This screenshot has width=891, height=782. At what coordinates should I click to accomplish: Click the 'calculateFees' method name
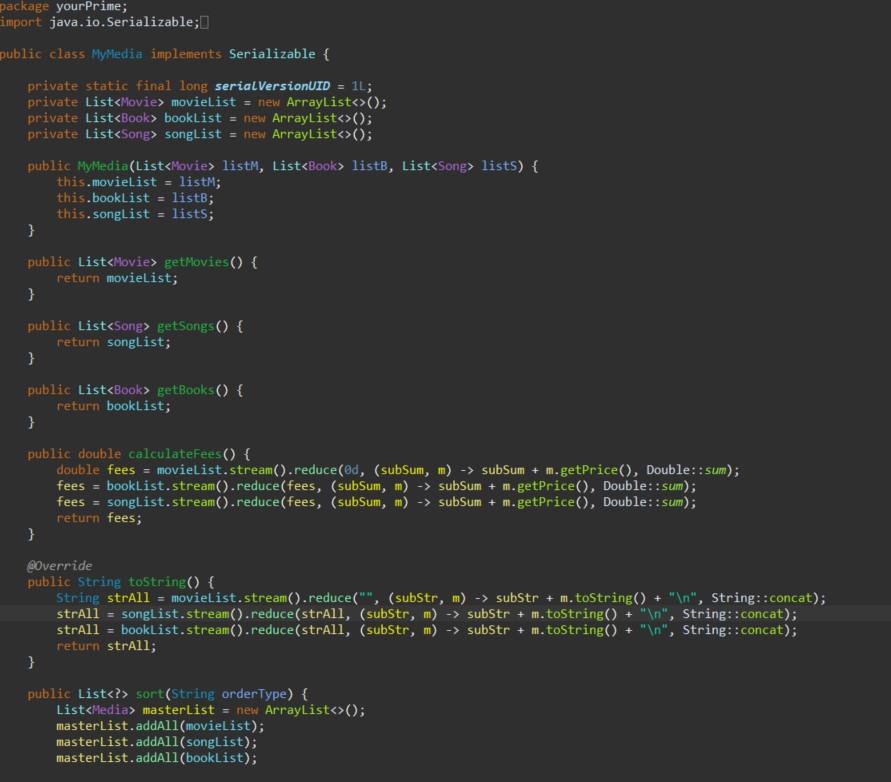[174, 454]
